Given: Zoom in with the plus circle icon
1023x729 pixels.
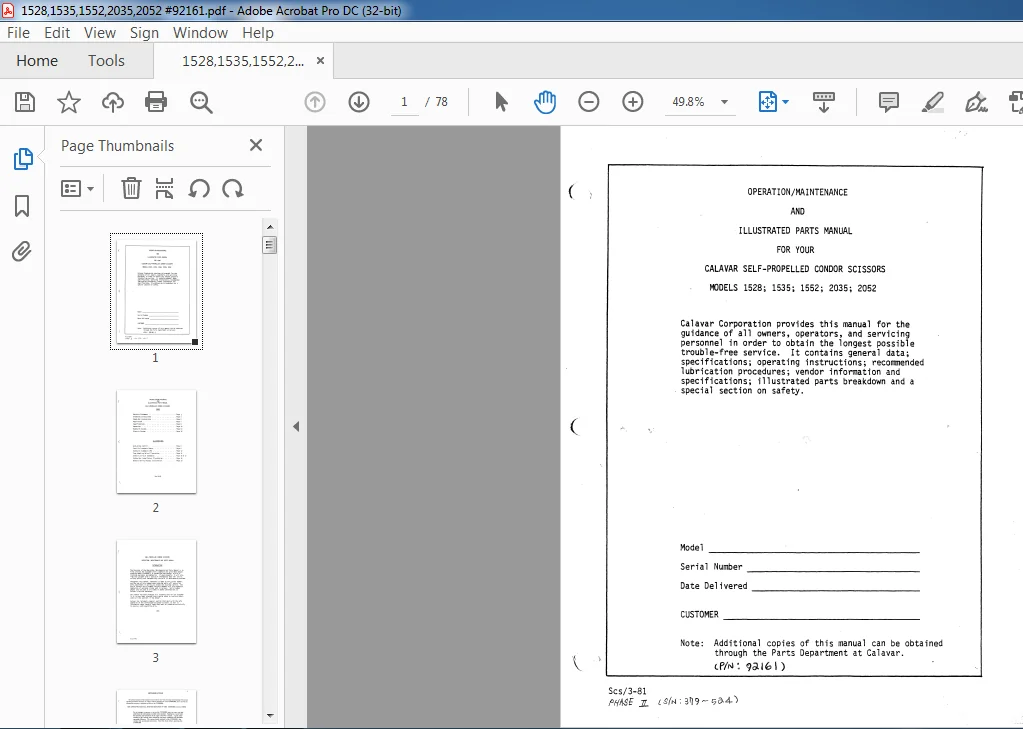Looking at the screenshot, I should pos(633,102).
